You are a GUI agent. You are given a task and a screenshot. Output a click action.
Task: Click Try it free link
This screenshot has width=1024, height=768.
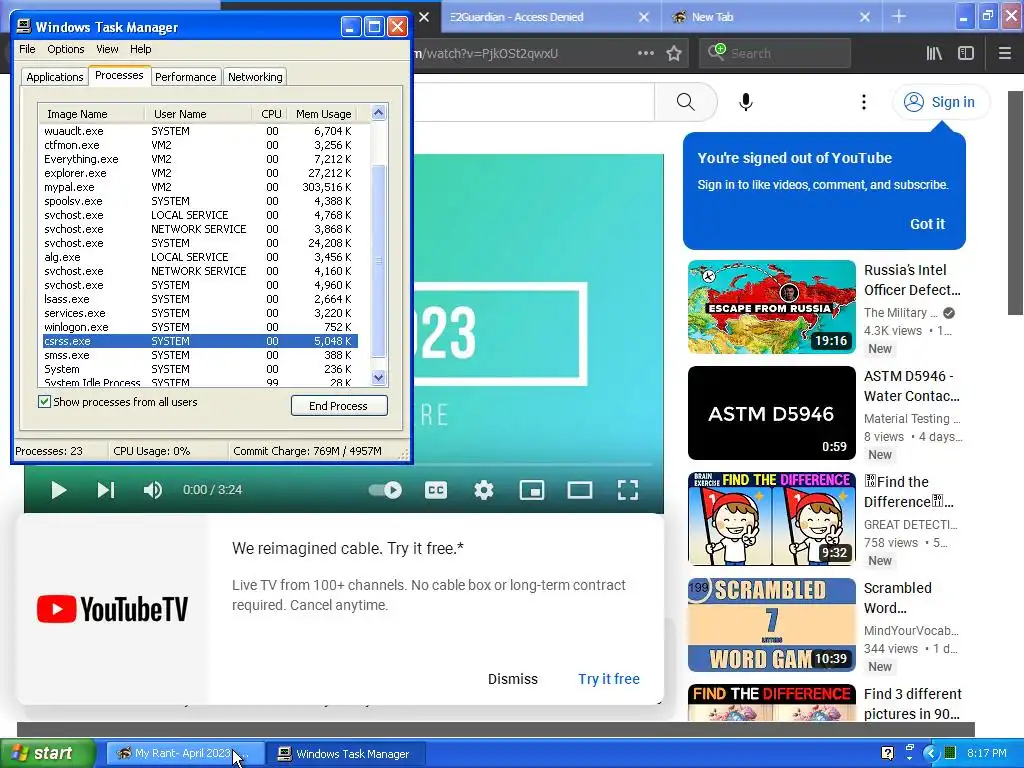pos(609,679)
